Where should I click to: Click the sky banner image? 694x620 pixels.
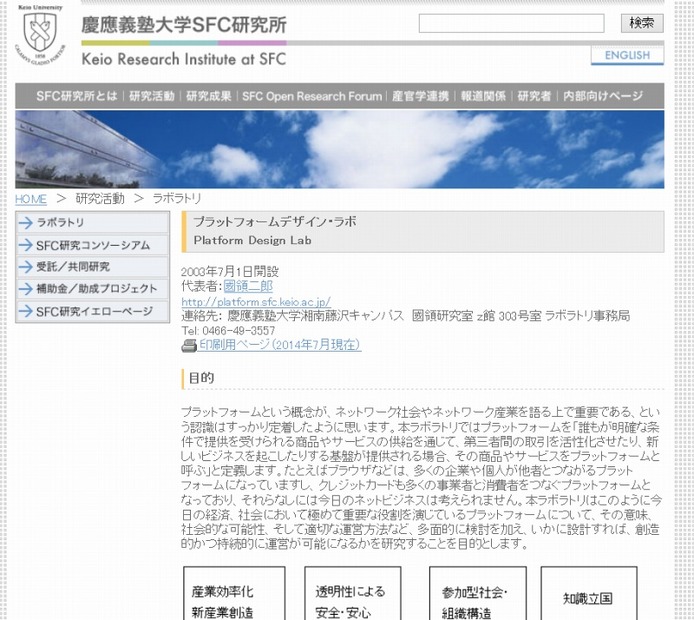[x=339, y=149]
